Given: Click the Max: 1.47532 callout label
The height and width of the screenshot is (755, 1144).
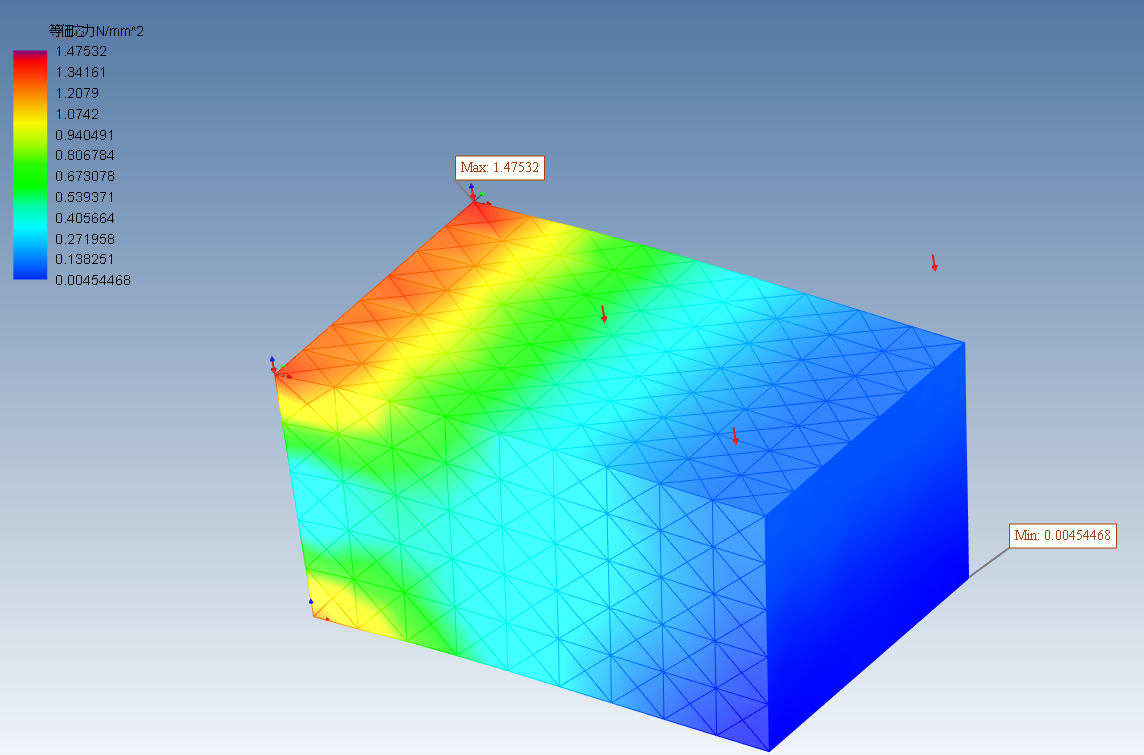Looking at the screenshot, I should point(500,168).
